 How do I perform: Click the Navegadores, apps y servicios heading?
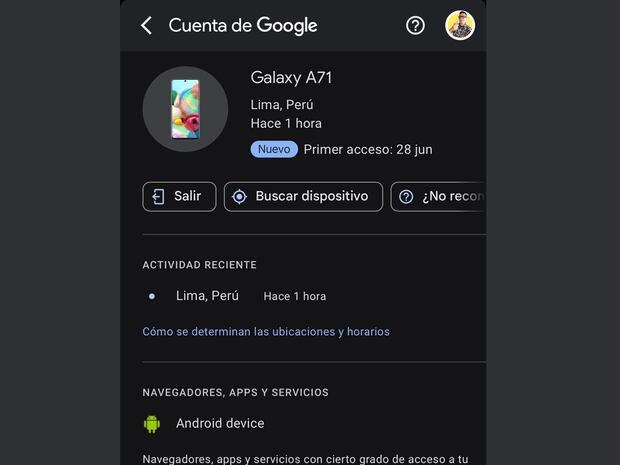pyautogui.click(x=236, y=392)
